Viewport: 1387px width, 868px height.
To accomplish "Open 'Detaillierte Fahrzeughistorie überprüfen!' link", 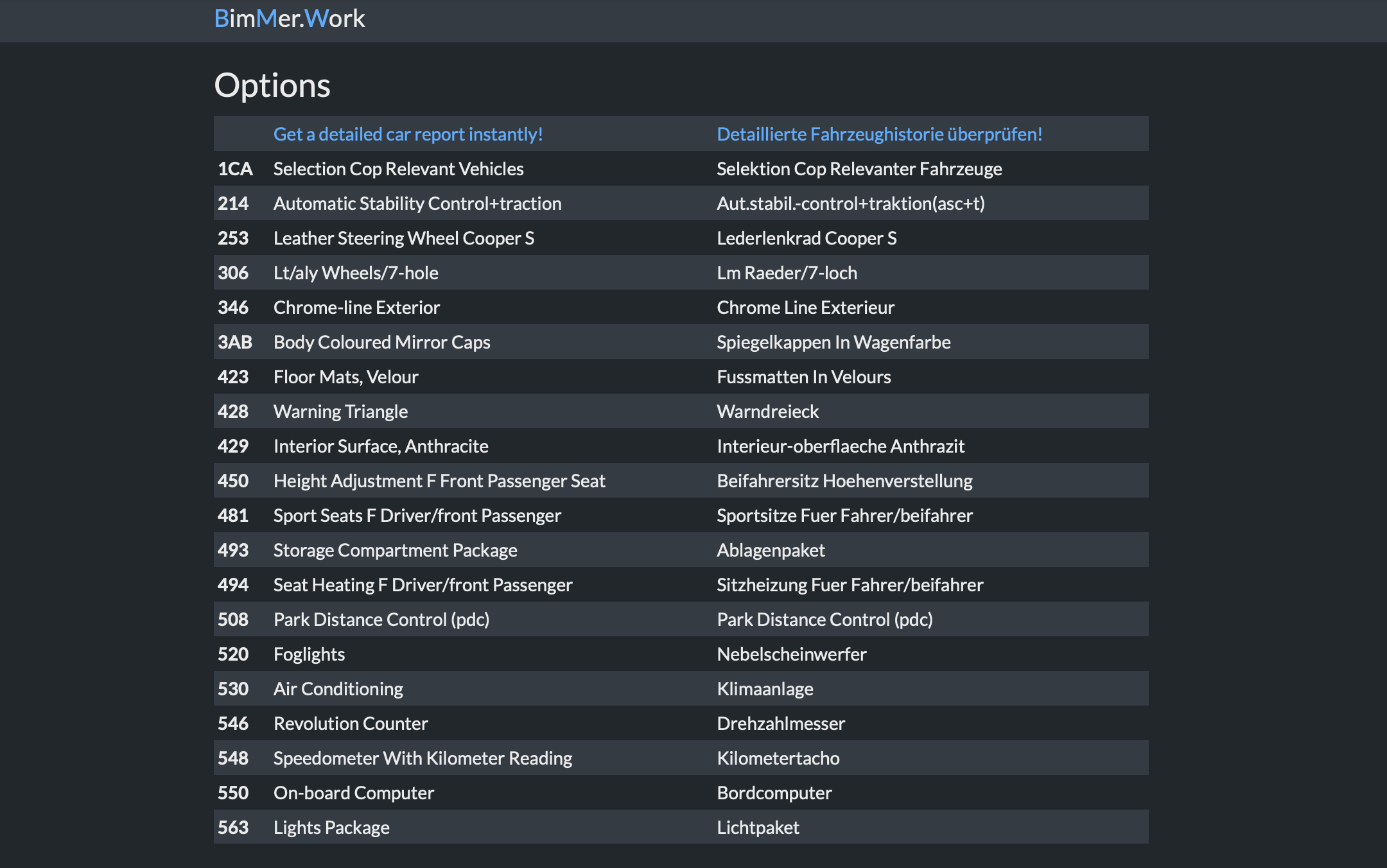I will click(879, 134).
